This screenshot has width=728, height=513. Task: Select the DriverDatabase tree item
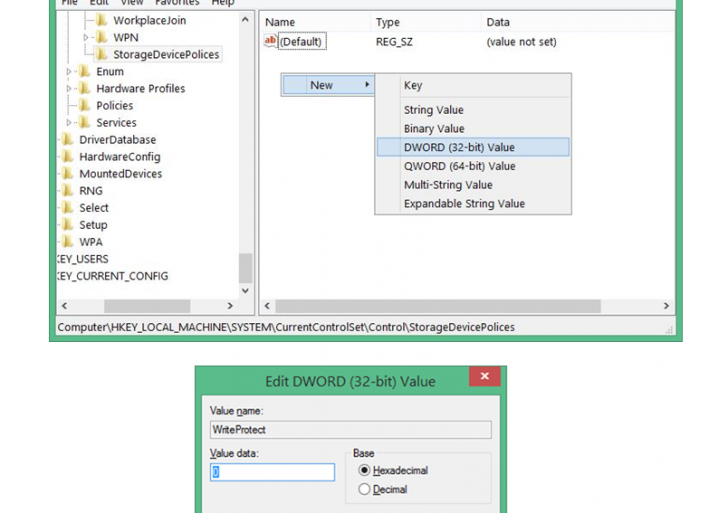click(x=117, y=140)
